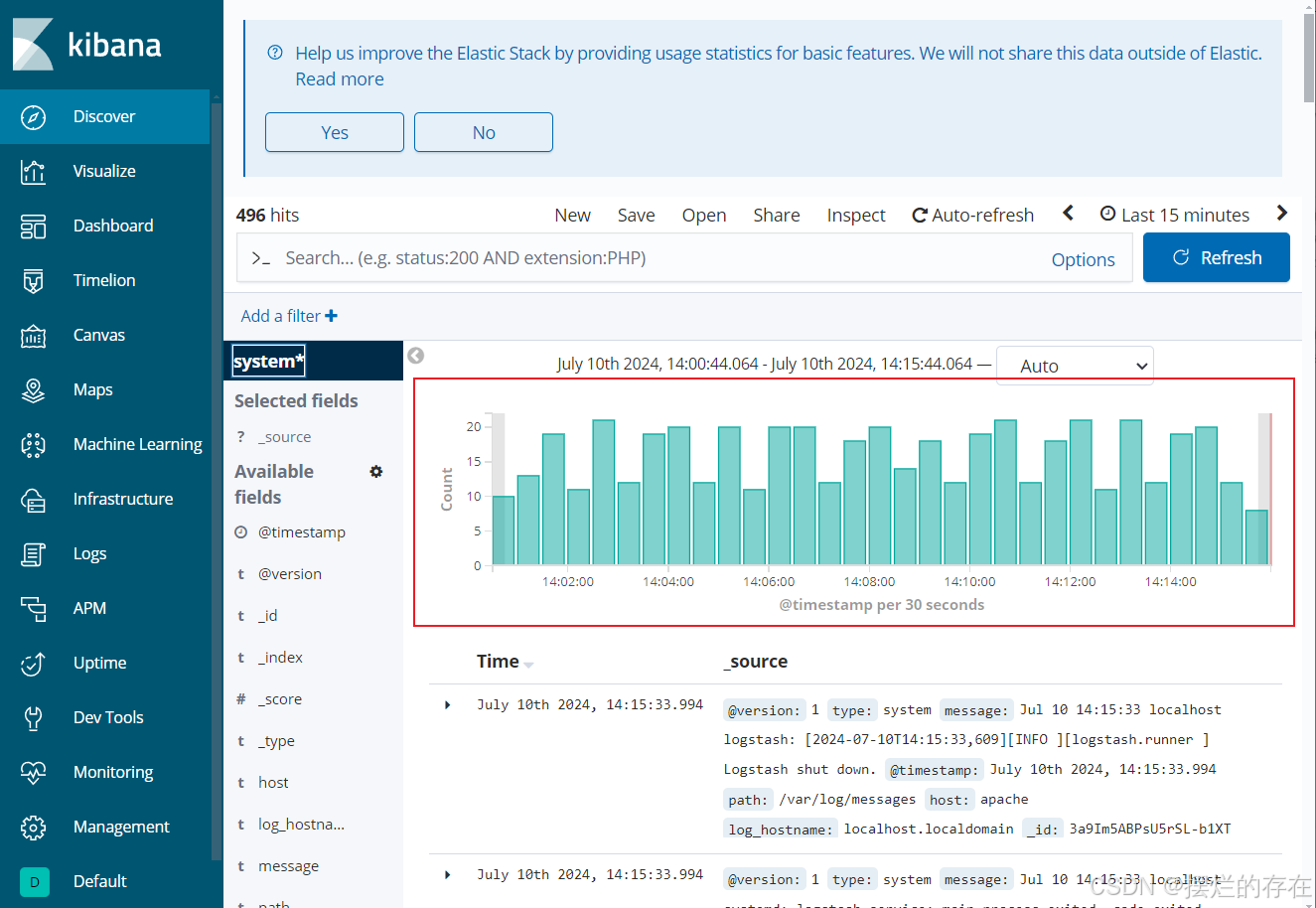1316x908 pixels.
Task: Collapse the fields sidebar arrow icon
Action: [416, 356]
